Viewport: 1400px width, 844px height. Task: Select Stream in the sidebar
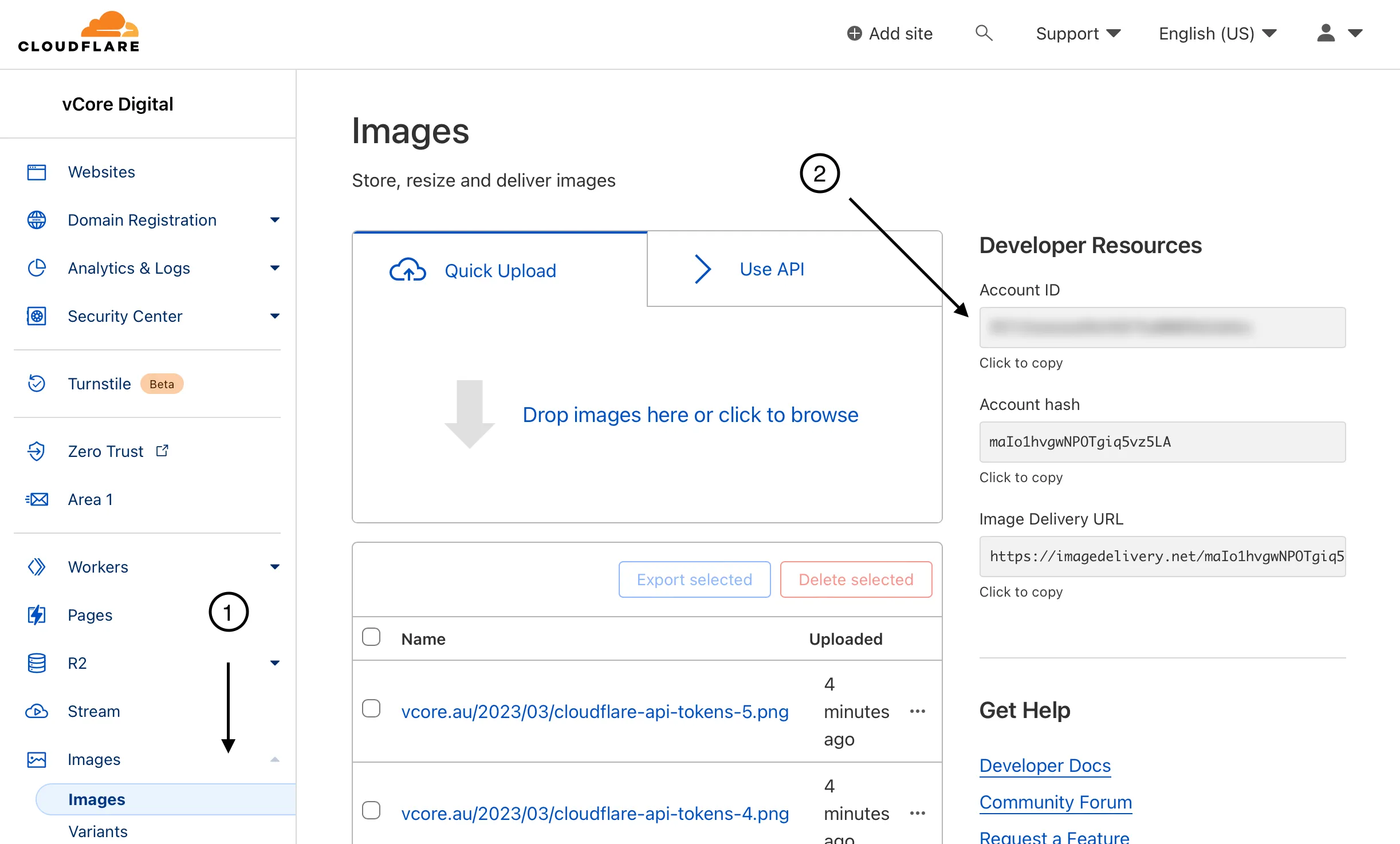point(94,711)
